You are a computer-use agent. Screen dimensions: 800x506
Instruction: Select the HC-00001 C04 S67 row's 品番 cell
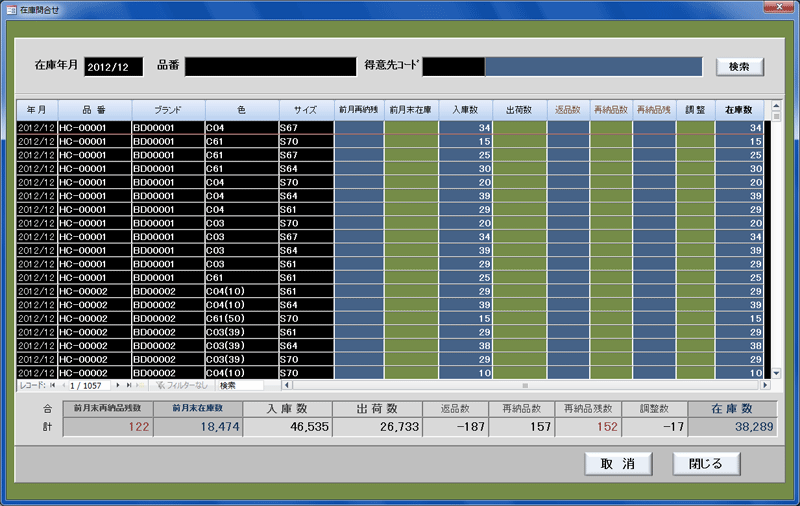coord(95,128)
